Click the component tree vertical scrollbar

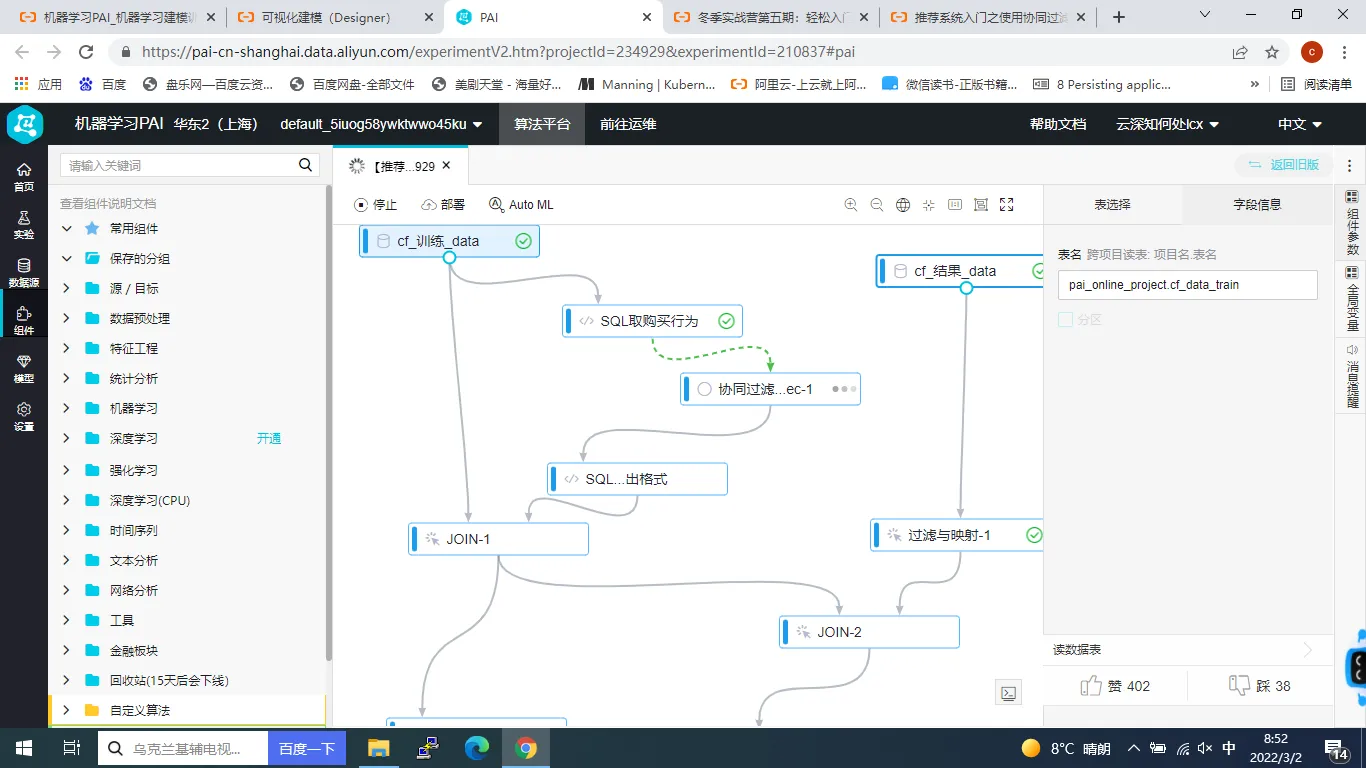click(328, 423)
